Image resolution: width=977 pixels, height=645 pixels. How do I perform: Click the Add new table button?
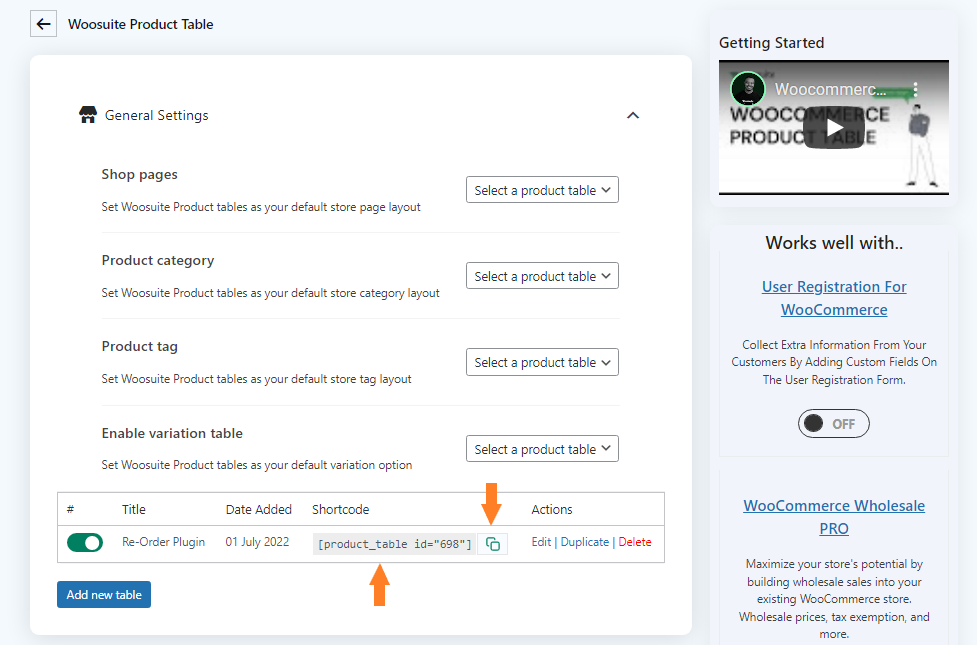point(104,595)
